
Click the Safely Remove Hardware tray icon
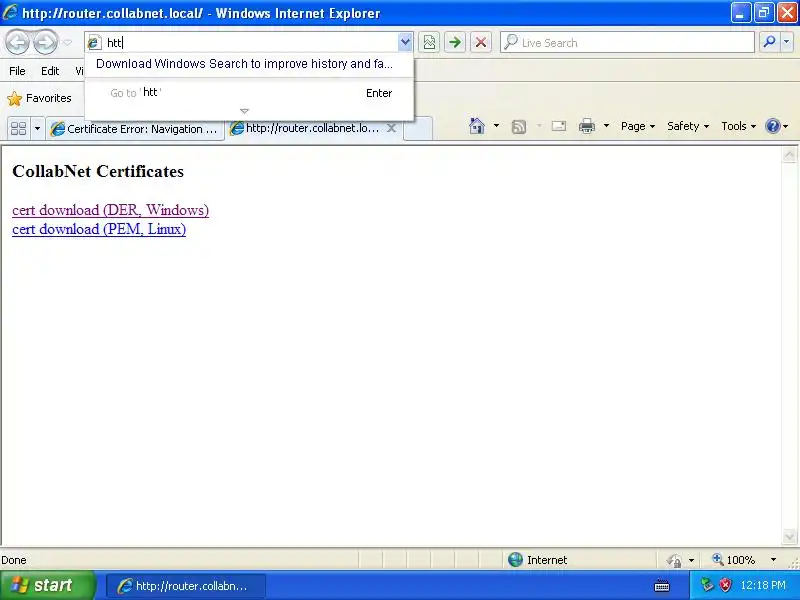coord(707,585)
